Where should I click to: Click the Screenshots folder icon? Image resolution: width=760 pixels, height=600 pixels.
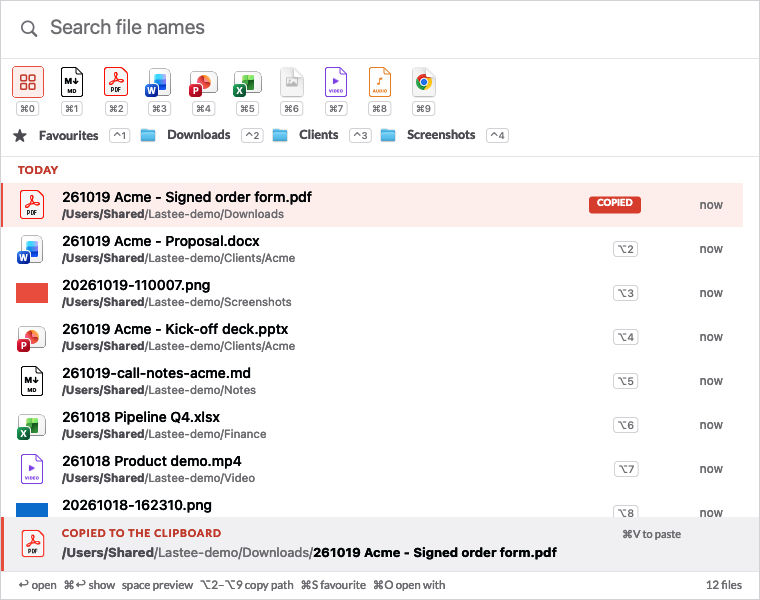388,135
